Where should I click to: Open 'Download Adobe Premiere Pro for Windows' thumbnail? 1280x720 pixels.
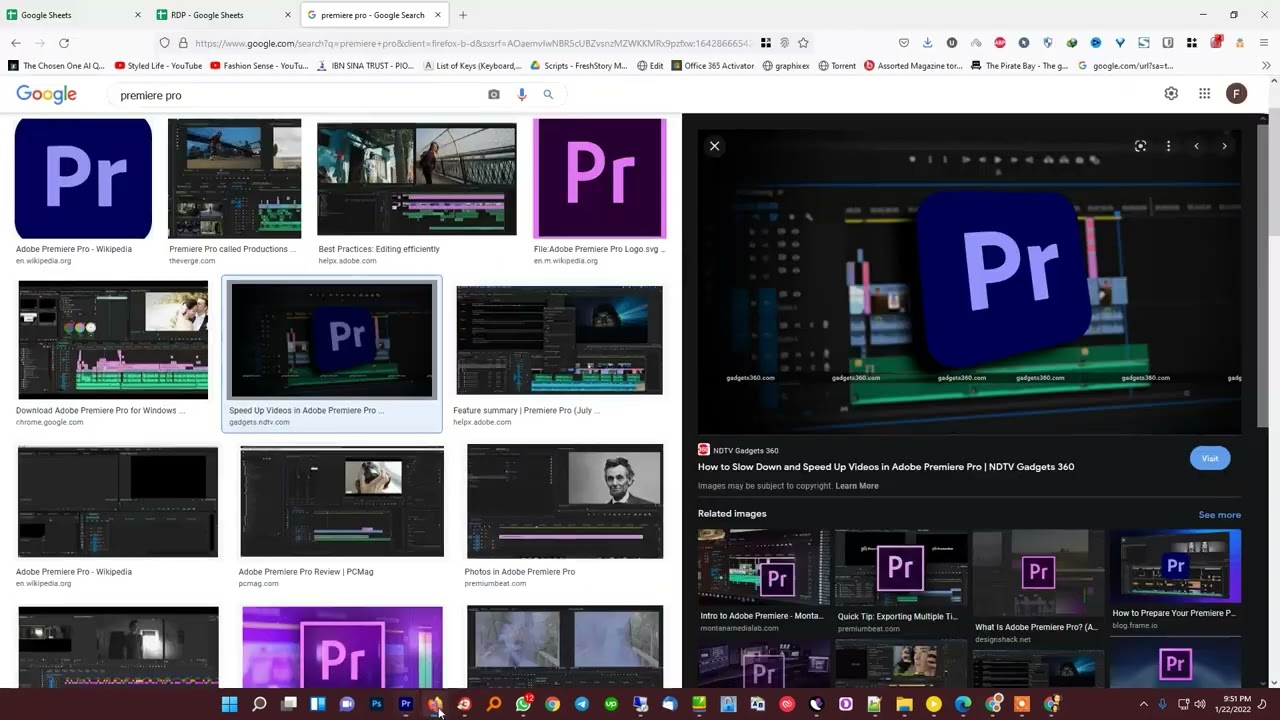113,340
